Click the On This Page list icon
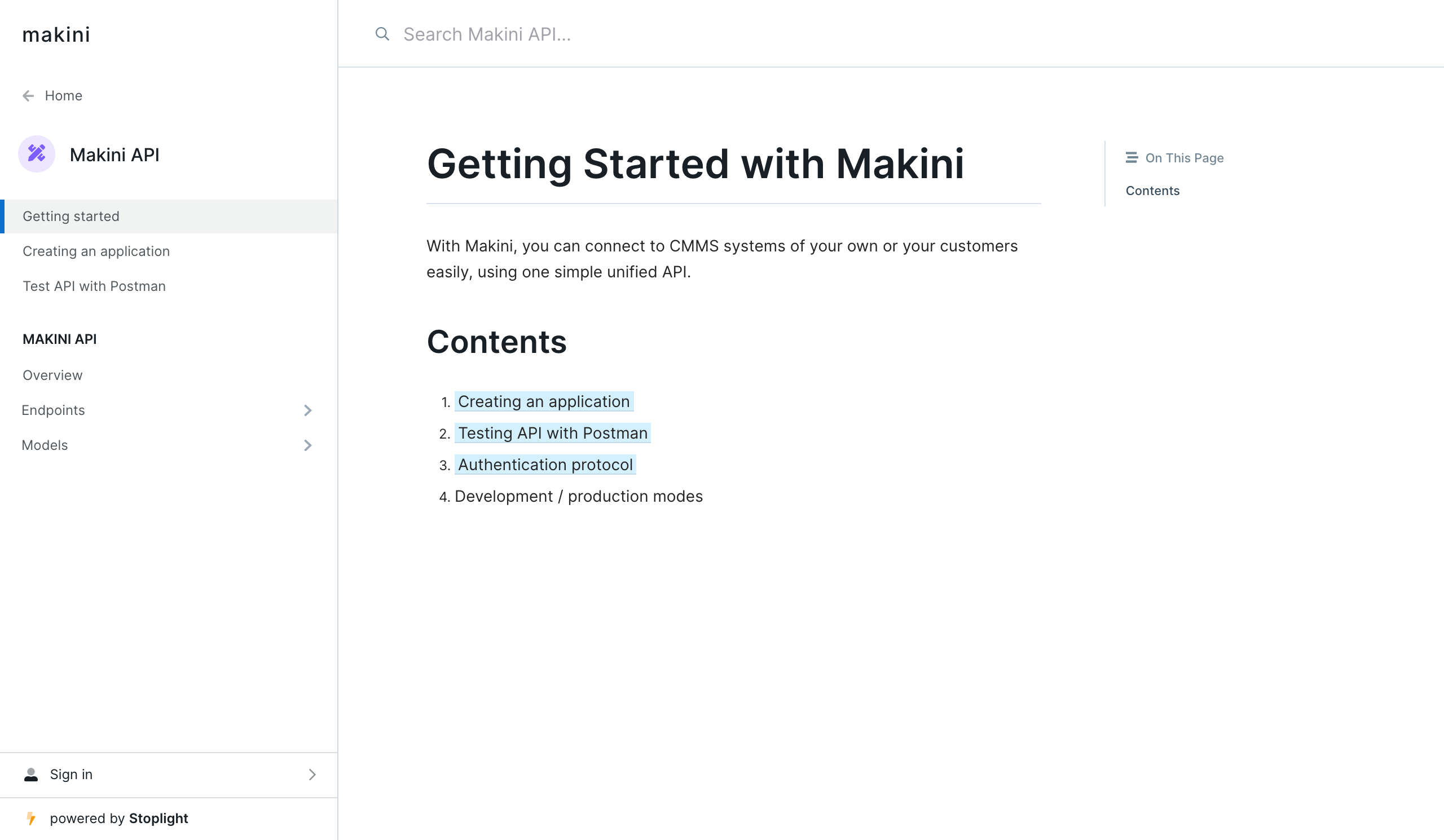 click(x=1131, y=157)
